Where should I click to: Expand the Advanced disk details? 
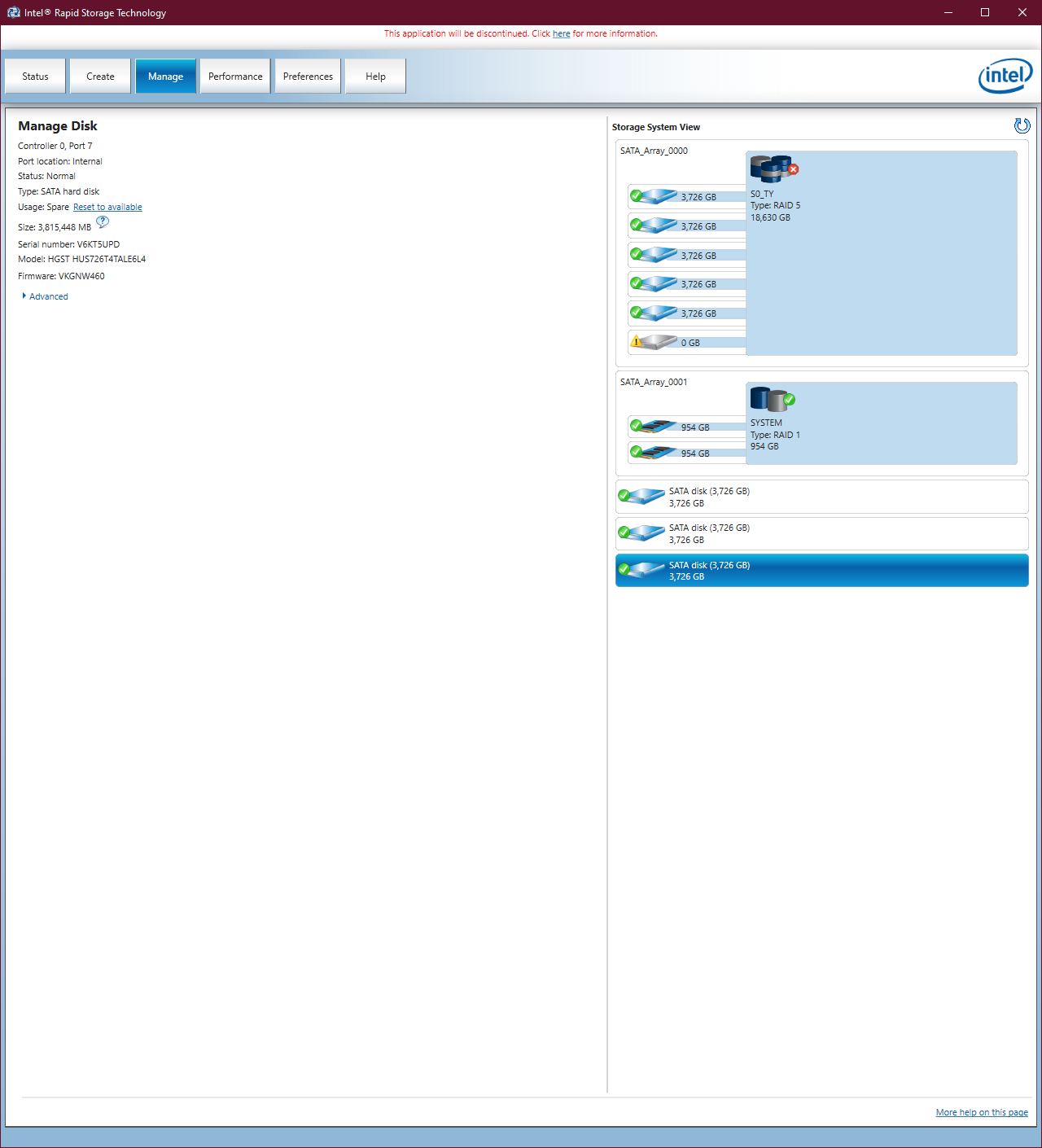[45, 296]
